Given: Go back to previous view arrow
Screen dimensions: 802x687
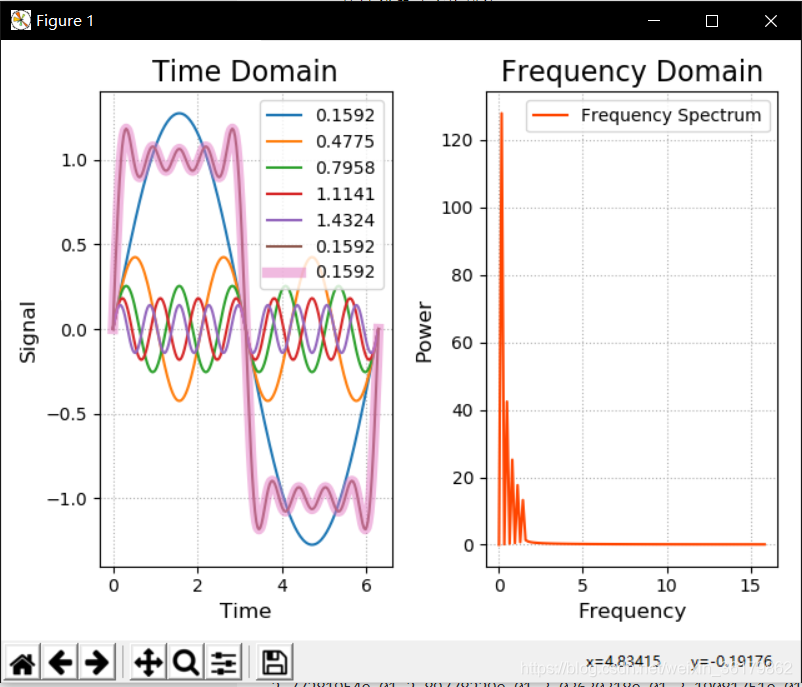Looking at the screenshot, I should point(60,662).
